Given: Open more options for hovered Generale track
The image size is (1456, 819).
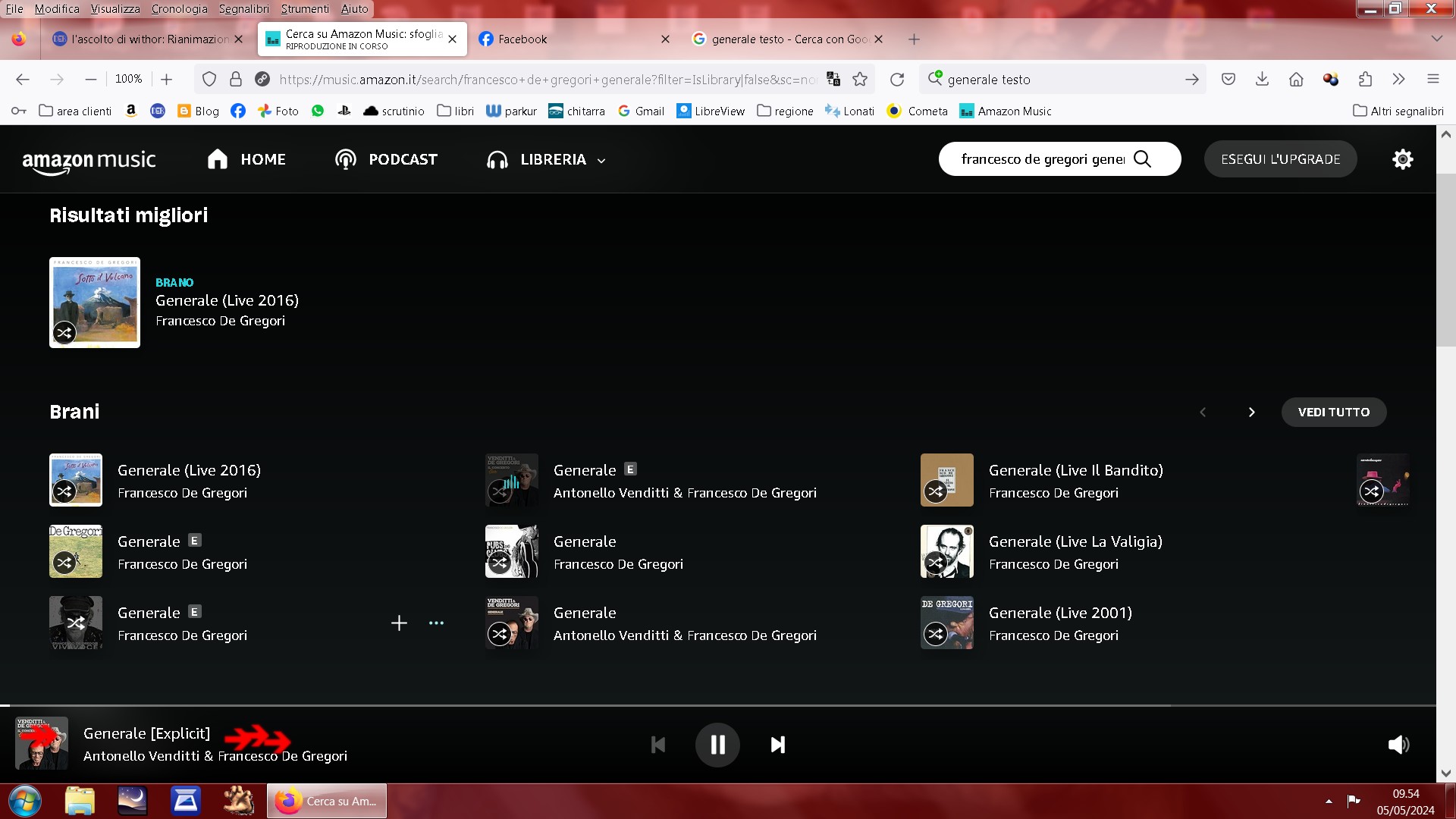Looking at the screenshot, I should click(x=436, y=623).
